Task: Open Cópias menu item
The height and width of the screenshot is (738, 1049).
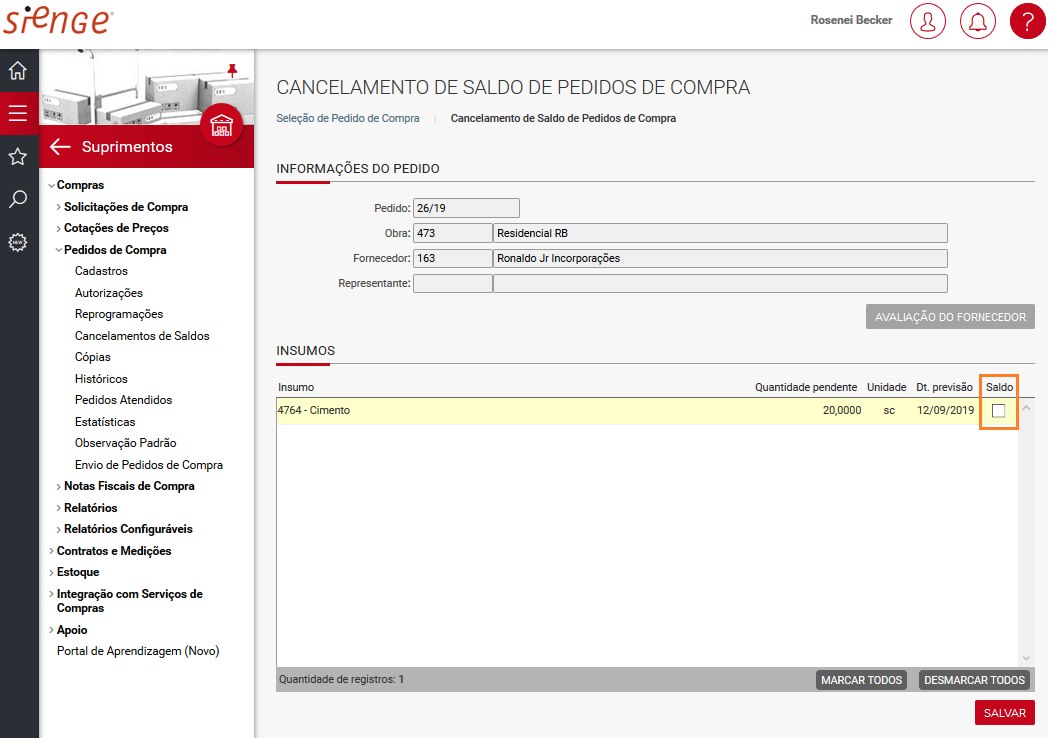Action: (92, 357)
